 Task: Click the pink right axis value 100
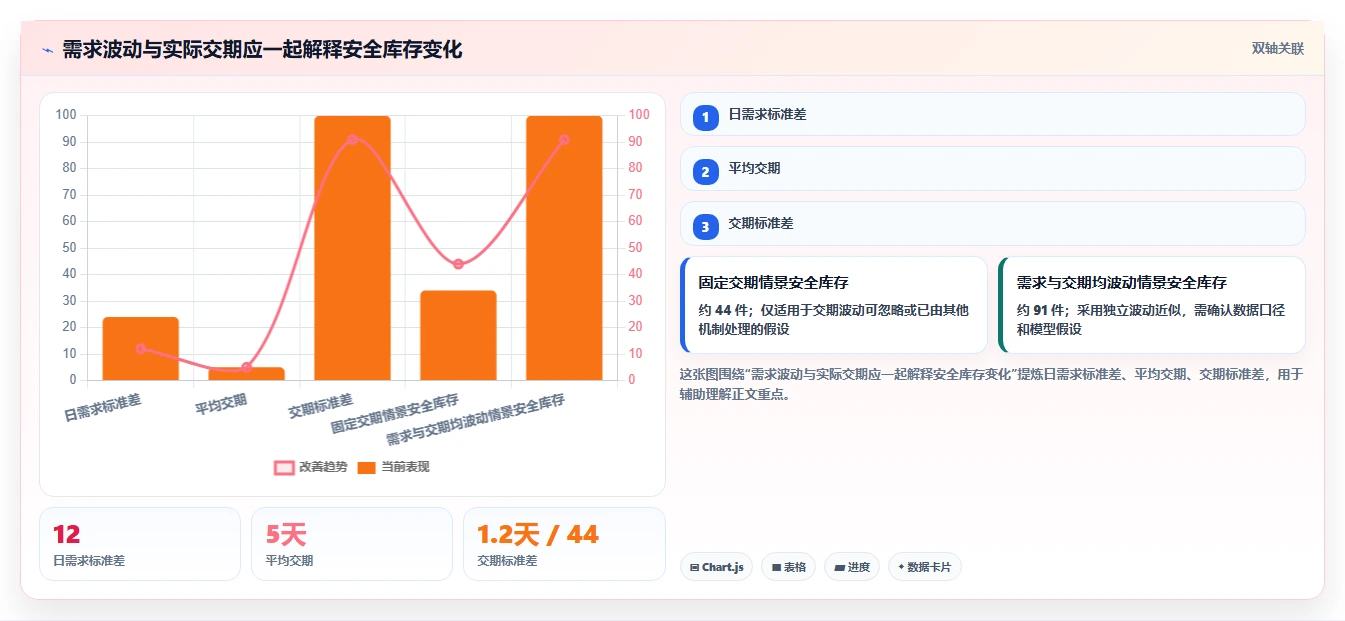pyautogui.click(x=639, y=115)
